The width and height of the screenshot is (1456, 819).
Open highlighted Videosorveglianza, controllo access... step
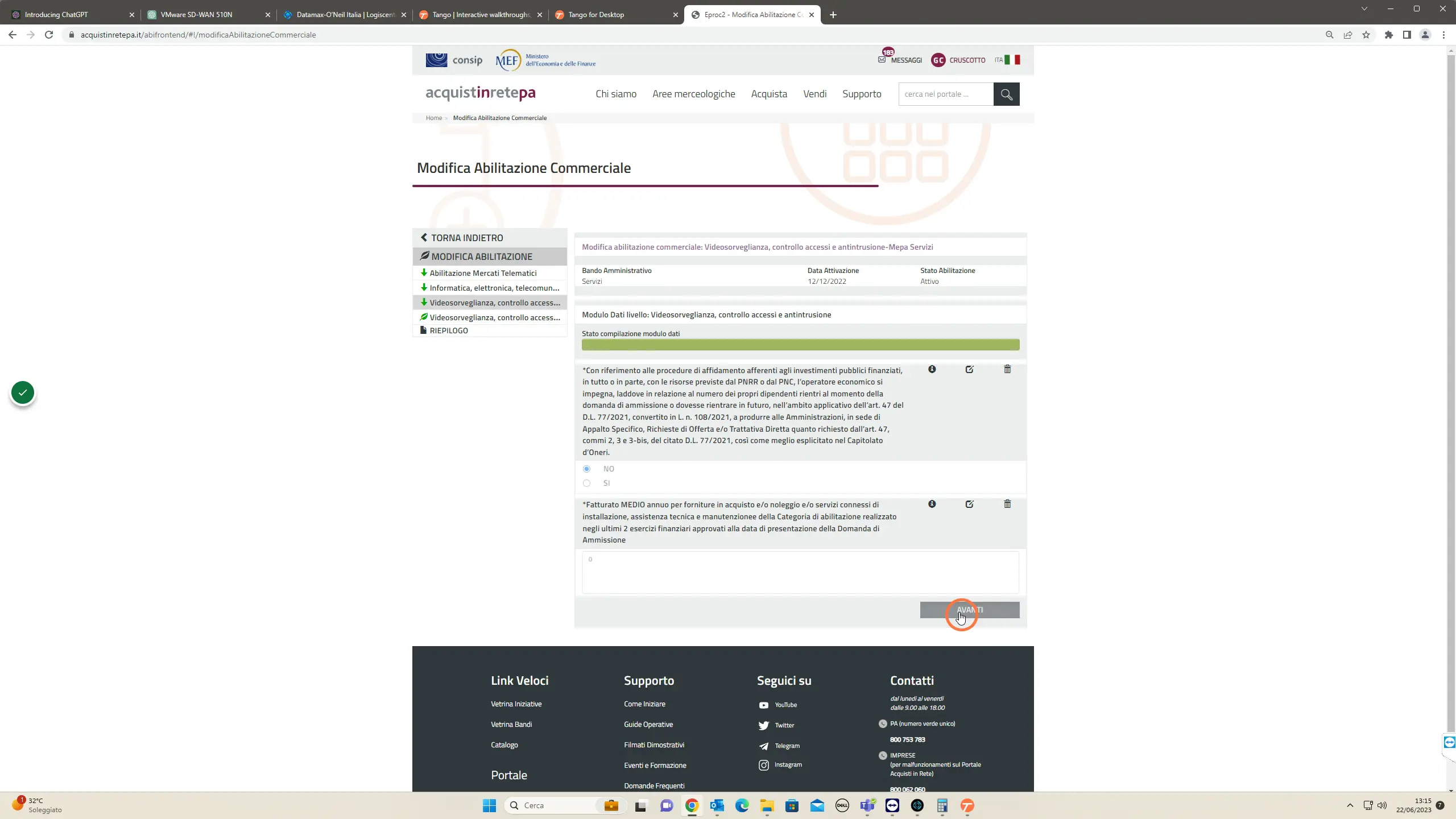tap(490, 303)
